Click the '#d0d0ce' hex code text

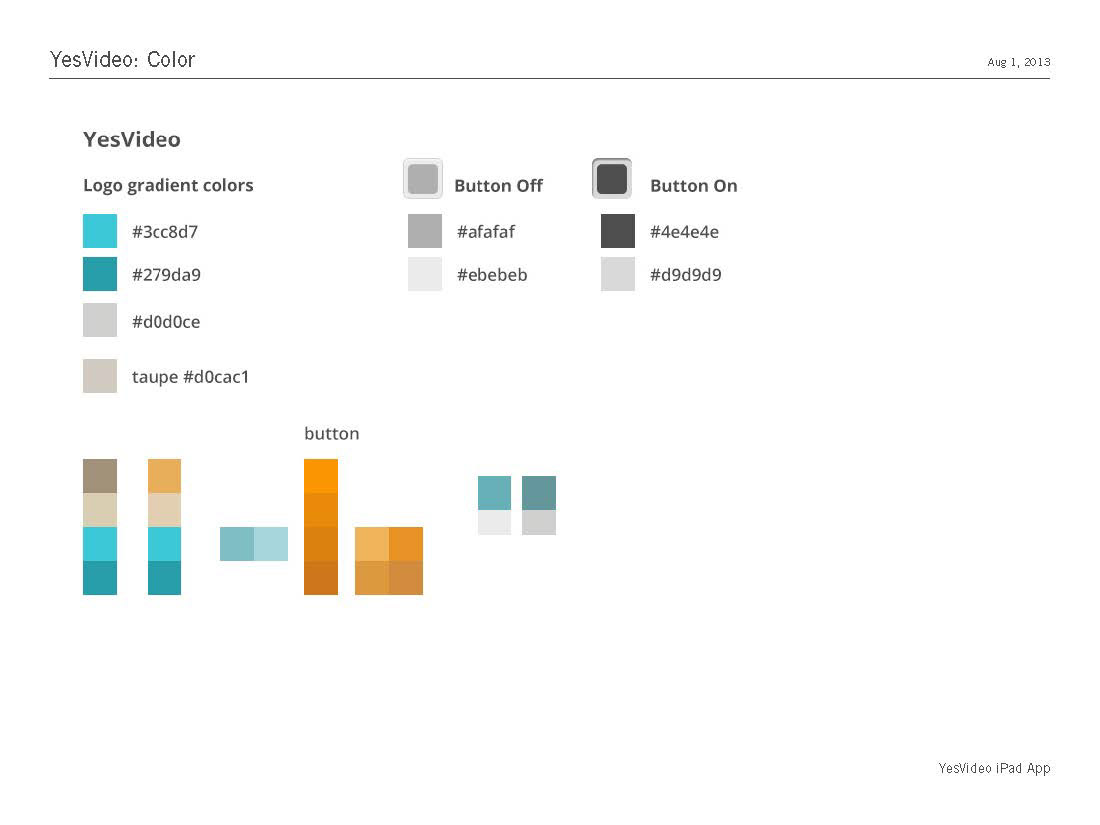tap(166, 321)
